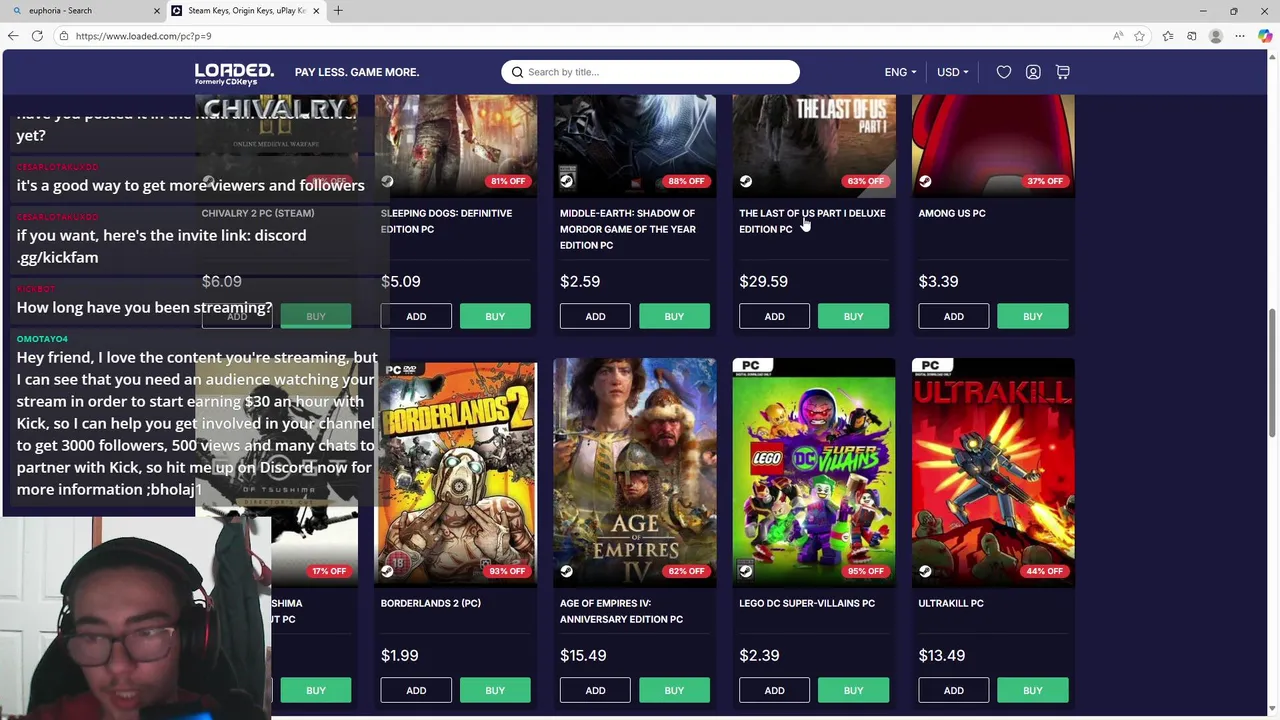Screen dimensions: 1280x720
Task: Add Middle-earth Shadow of Mordor to cart
Action: click(595, 316)
